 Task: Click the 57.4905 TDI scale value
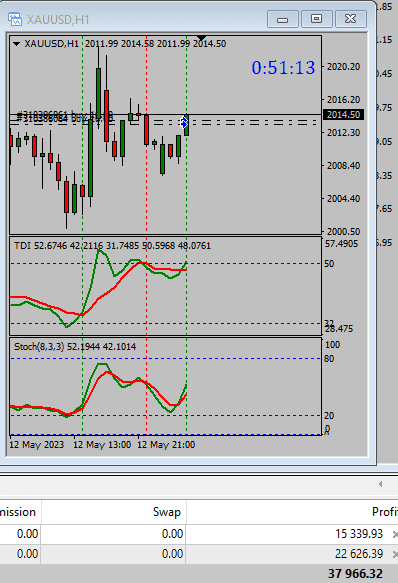click(x=341, y=244)
